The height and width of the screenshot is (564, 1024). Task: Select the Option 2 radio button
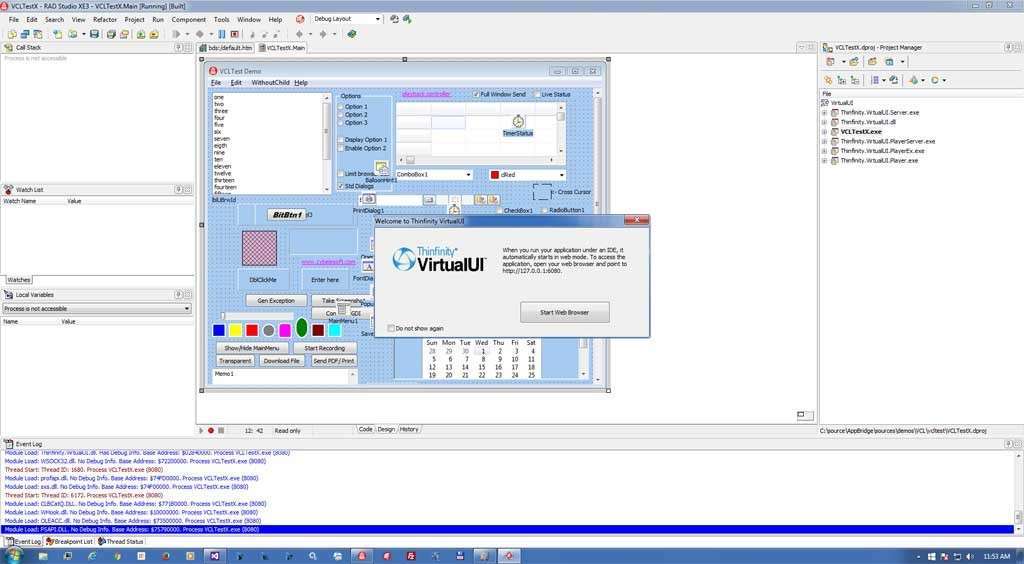340,115
